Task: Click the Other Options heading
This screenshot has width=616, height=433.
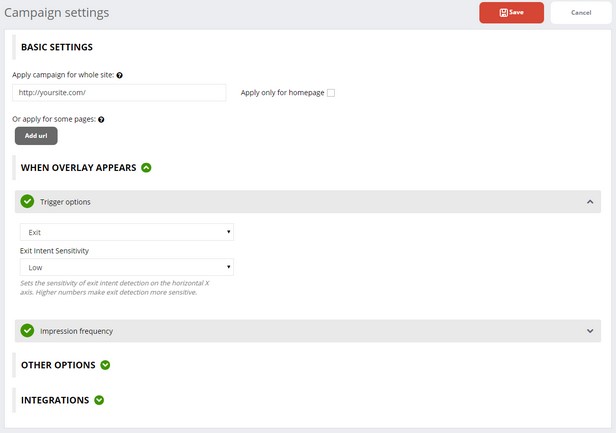Action: tap(58, 365)
